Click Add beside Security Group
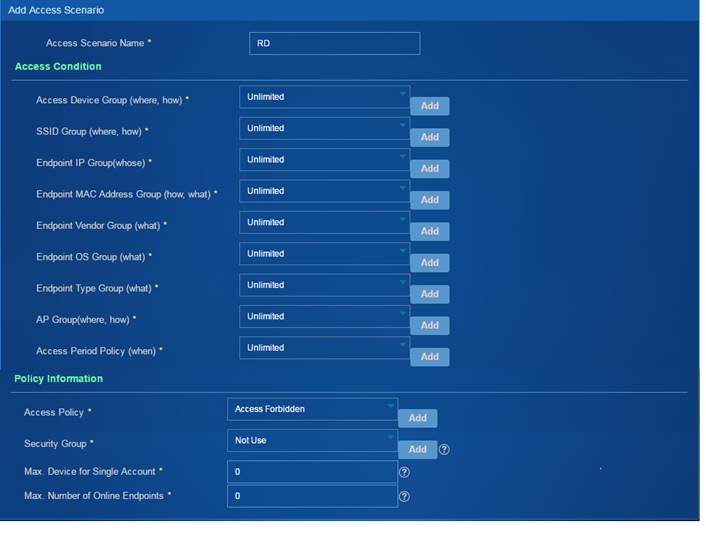The height and width of the screenshot is (546, 706). [x=417, y=450]
